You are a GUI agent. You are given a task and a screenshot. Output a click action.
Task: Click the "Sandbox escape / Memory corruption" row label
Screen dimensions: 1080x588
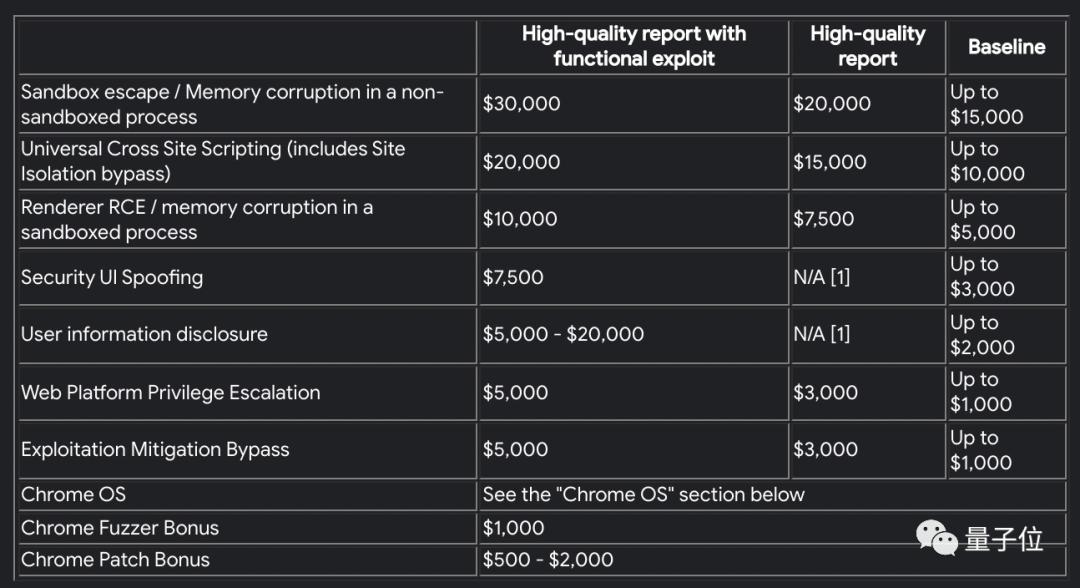pyautogui.click(x=232, y=104)
